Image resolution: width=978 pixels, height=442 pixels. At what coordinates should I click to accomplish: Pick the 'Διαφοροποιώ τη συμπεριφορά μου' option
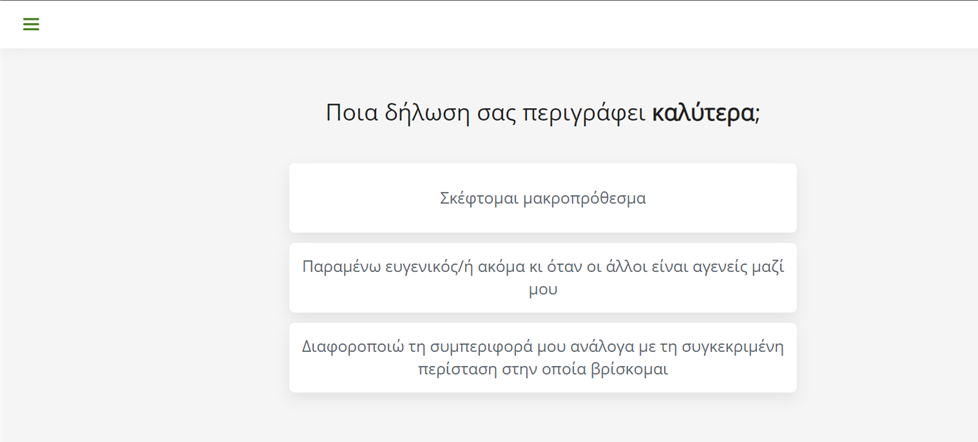point(542,357)
